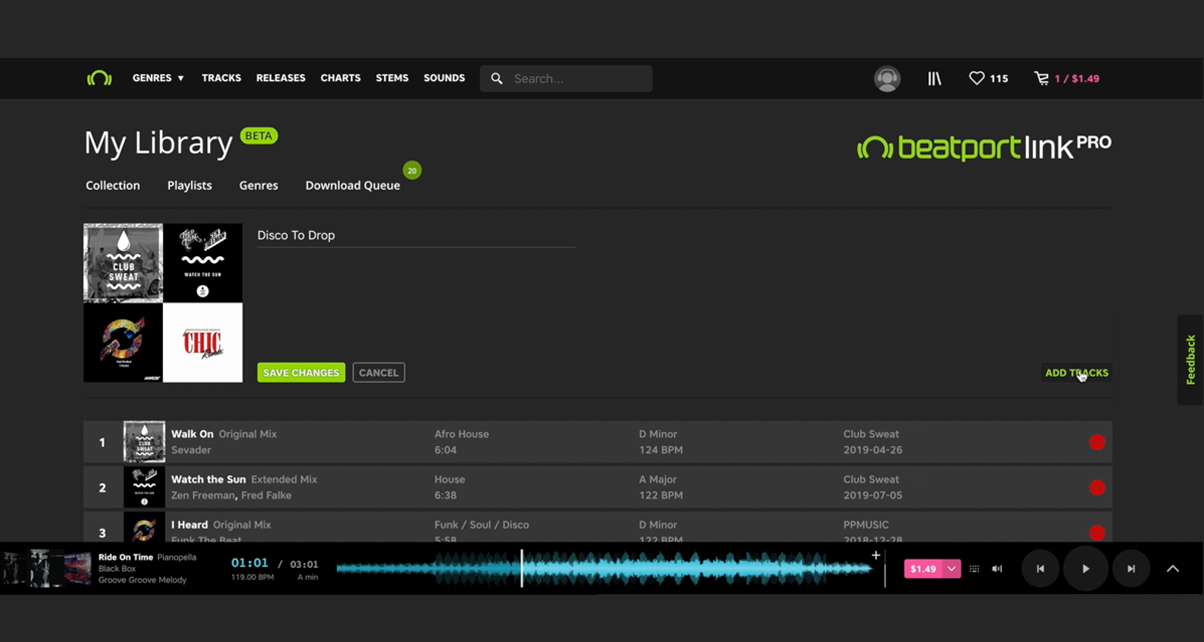1204x642 pixels.
Task: Skip to previous track in player
Action: point(1040,569)
